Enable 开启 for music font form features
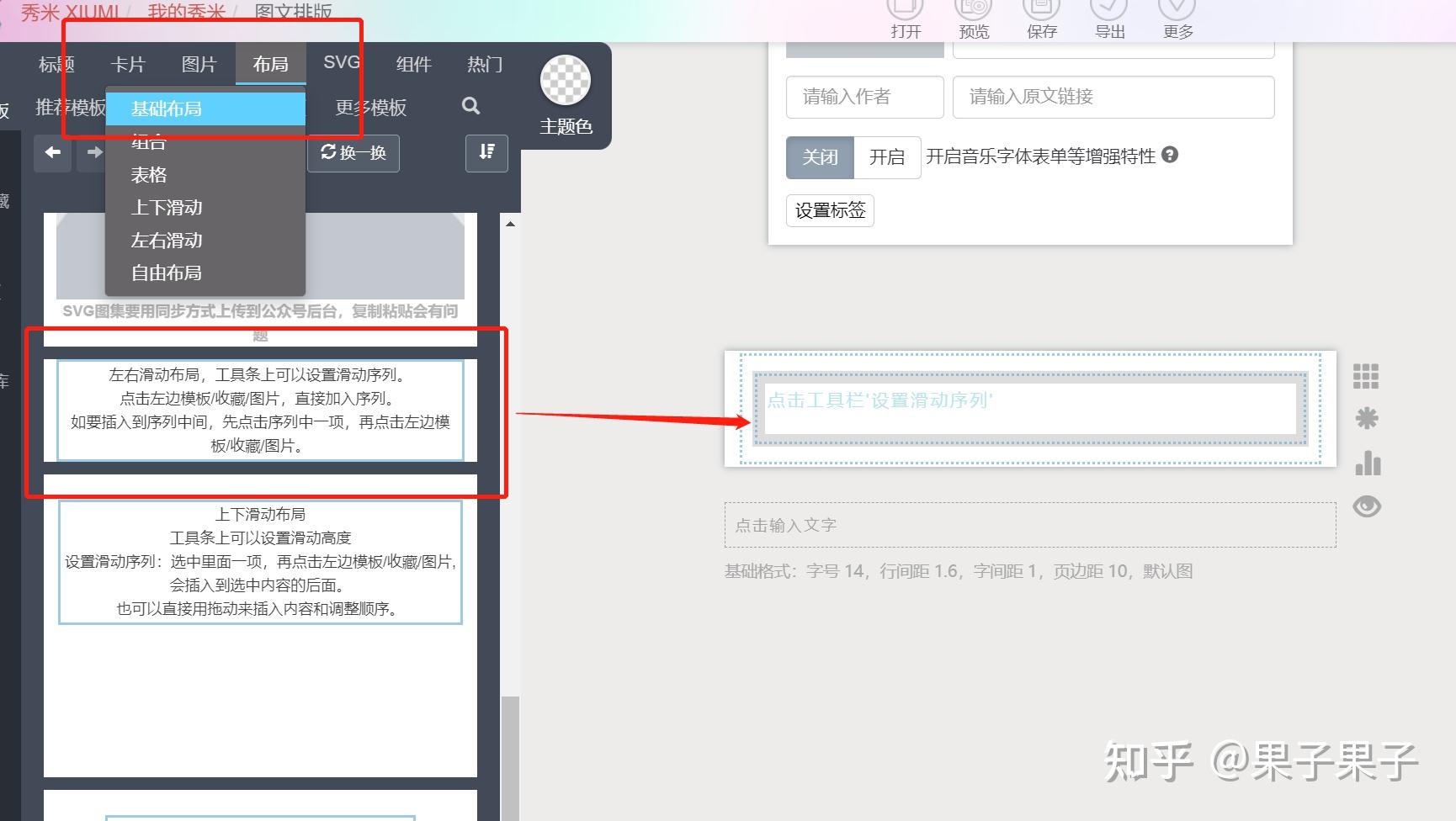Image resolution: width=1456 pixels, height=821 pixels. [x=887, y=157]
